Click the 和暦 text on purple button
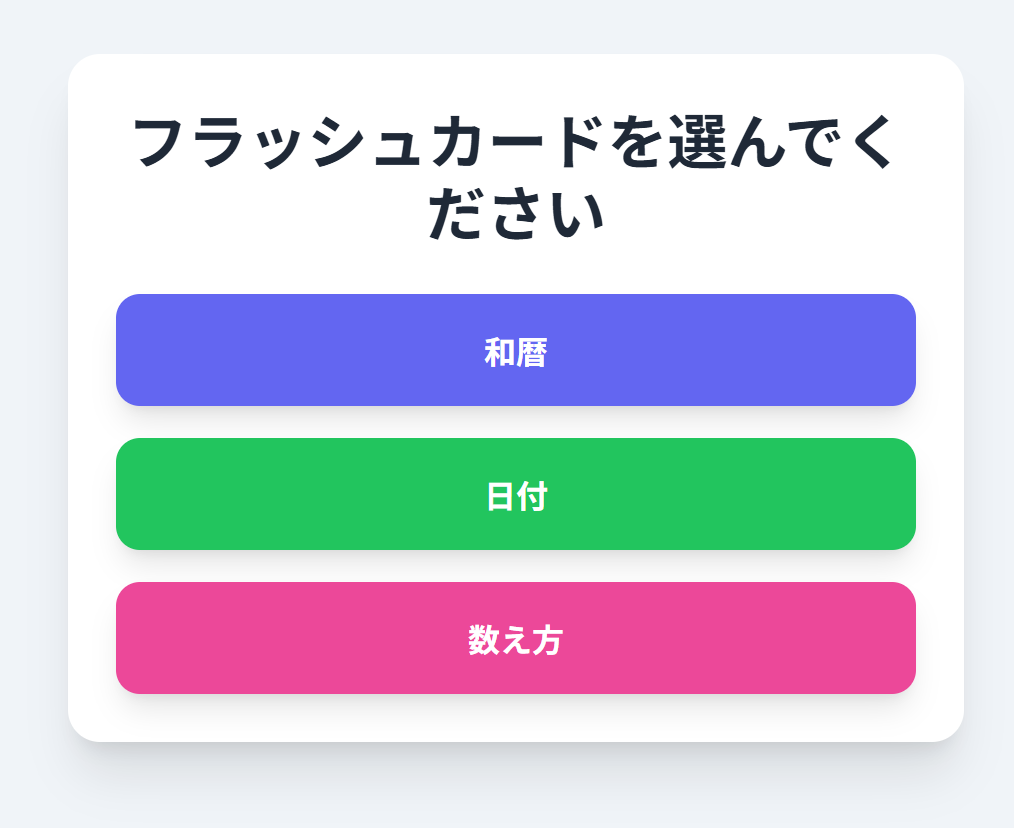The height and width of the screenshot is (828, 1014). tap(515, 353)
